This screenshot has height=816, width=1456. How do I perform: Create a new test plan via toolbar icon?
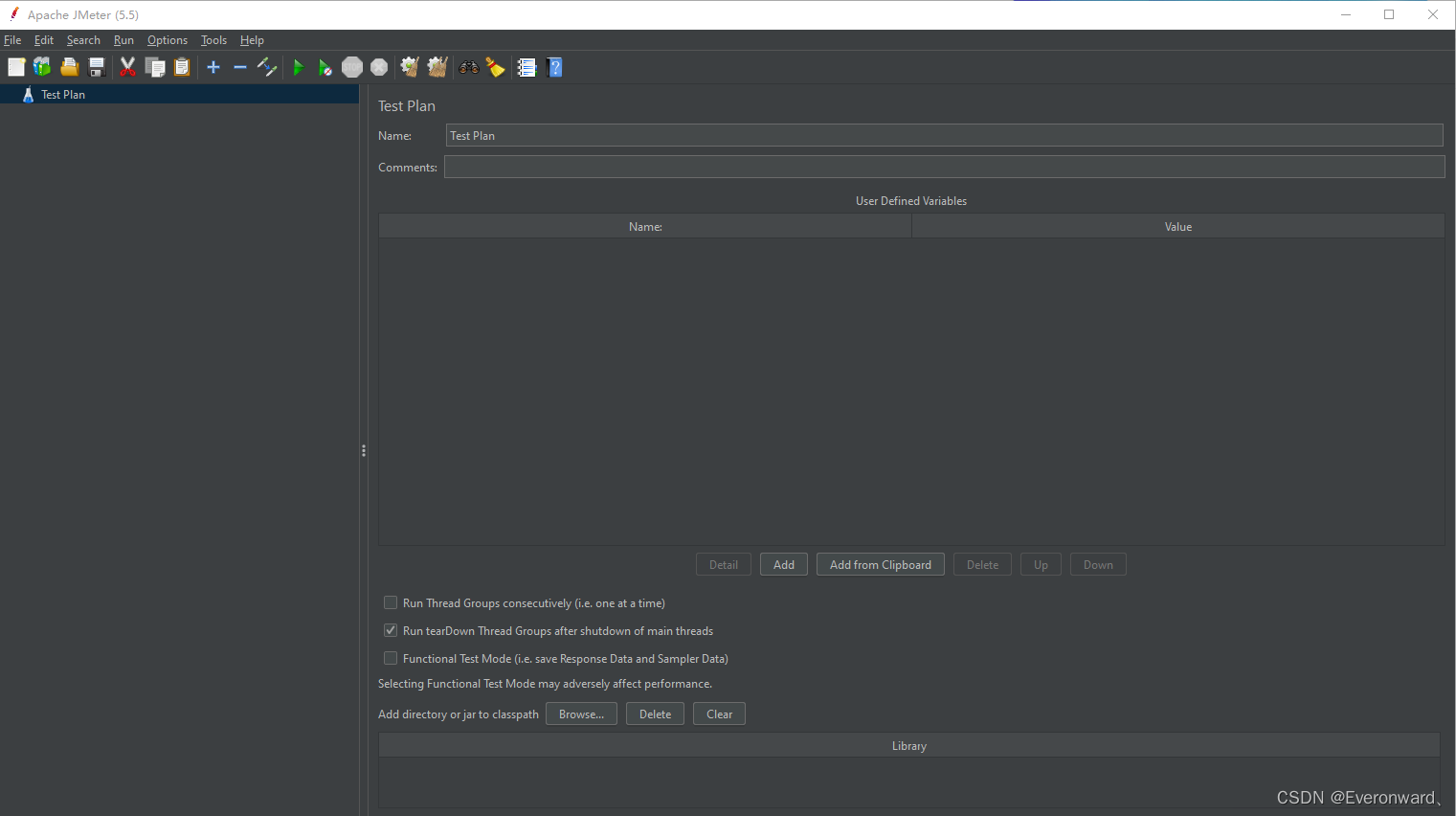coord(16,67)
